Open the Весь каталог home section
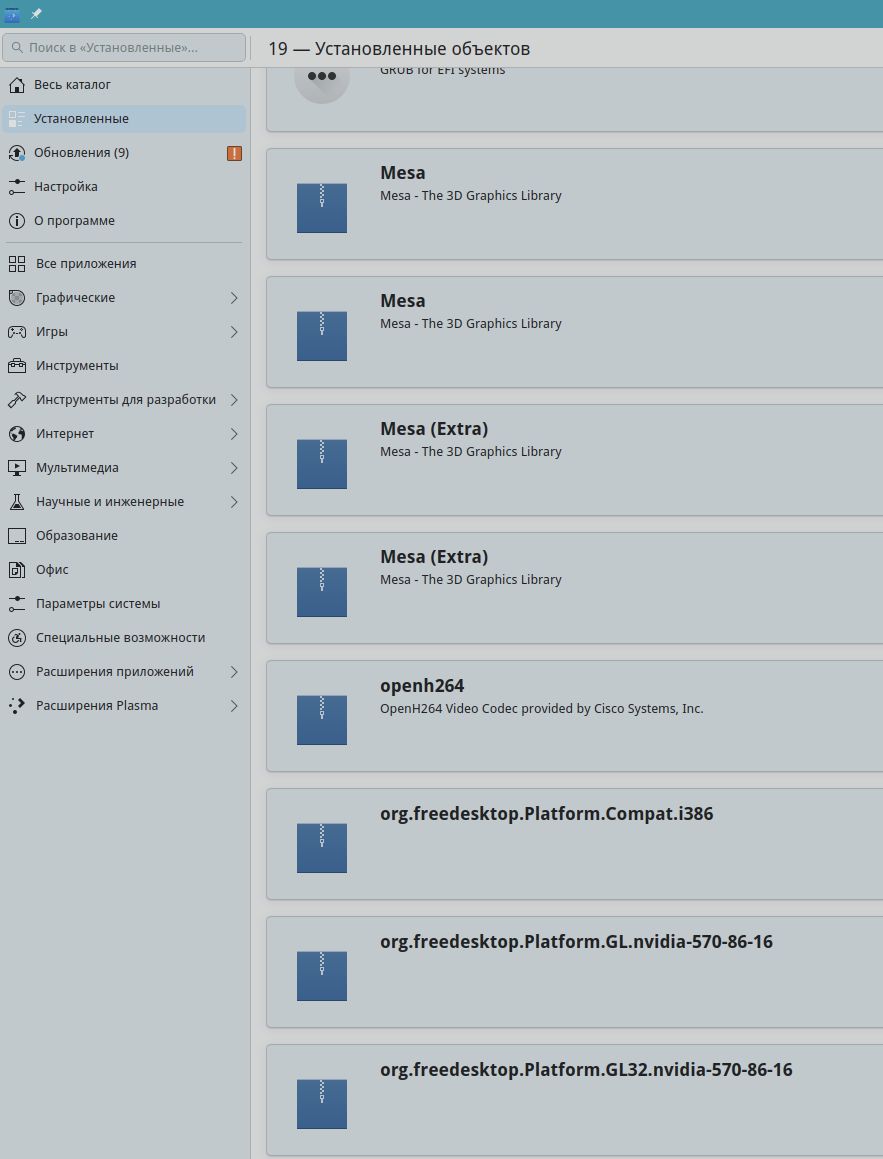The width and height of the screenshot is (883, 1159). 124,84
